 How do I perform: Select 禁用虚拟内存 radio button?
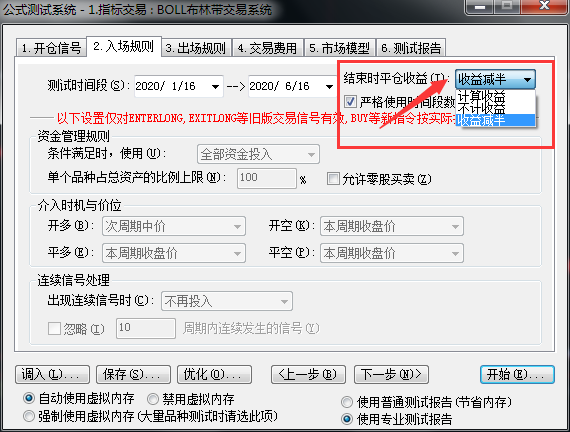pyautogui.click(x=153, y=399)
